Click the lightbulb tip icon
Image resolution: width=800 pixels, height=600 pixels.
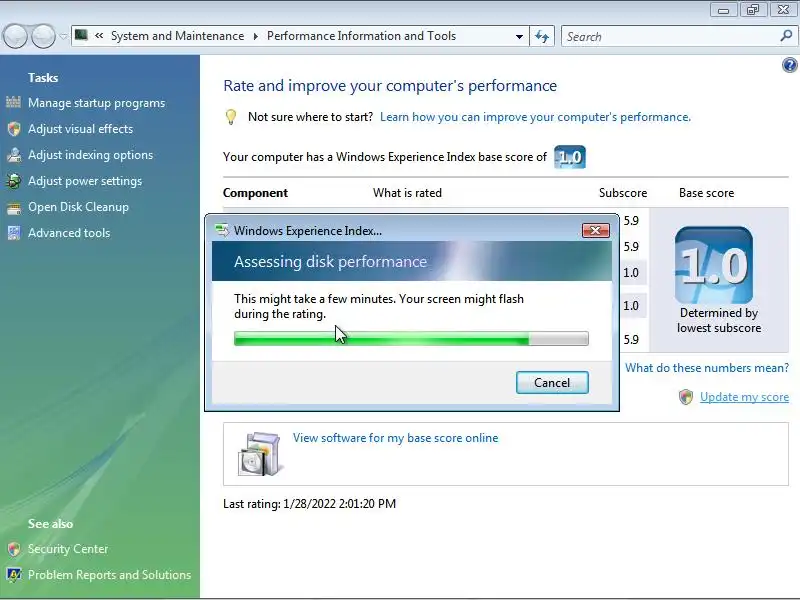(x=231, y=117)
